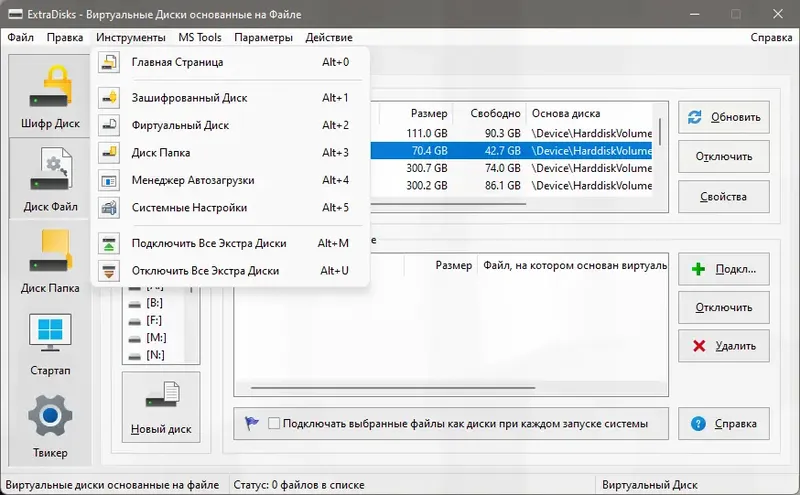This screenshot has width=800, height=495.
Task: Click Менеджер Автозагрузки menu icon
Action: pyautogui.click(x=109, y=180)
